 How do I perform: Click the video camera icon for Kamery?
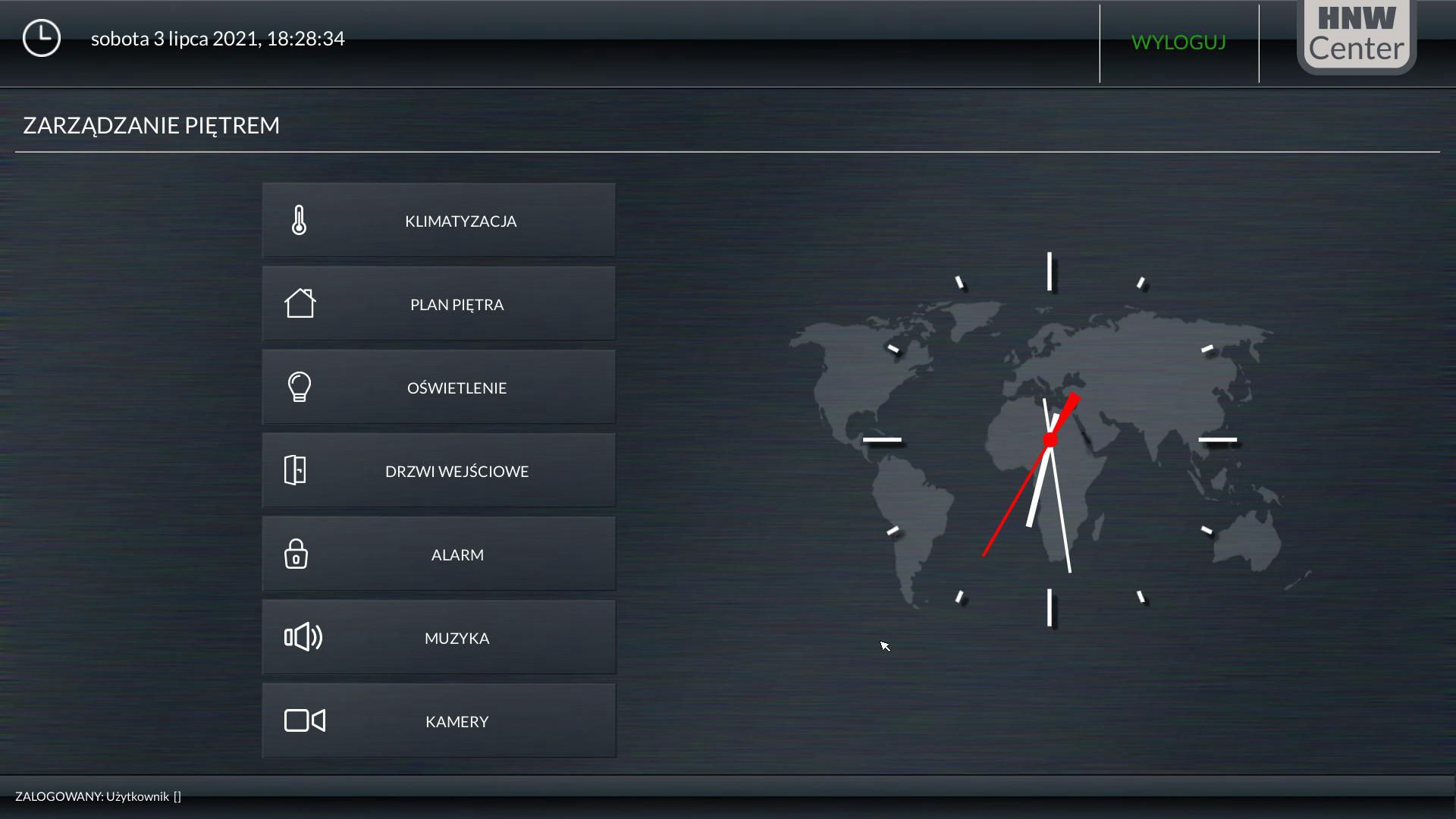(x=304, y=720)
